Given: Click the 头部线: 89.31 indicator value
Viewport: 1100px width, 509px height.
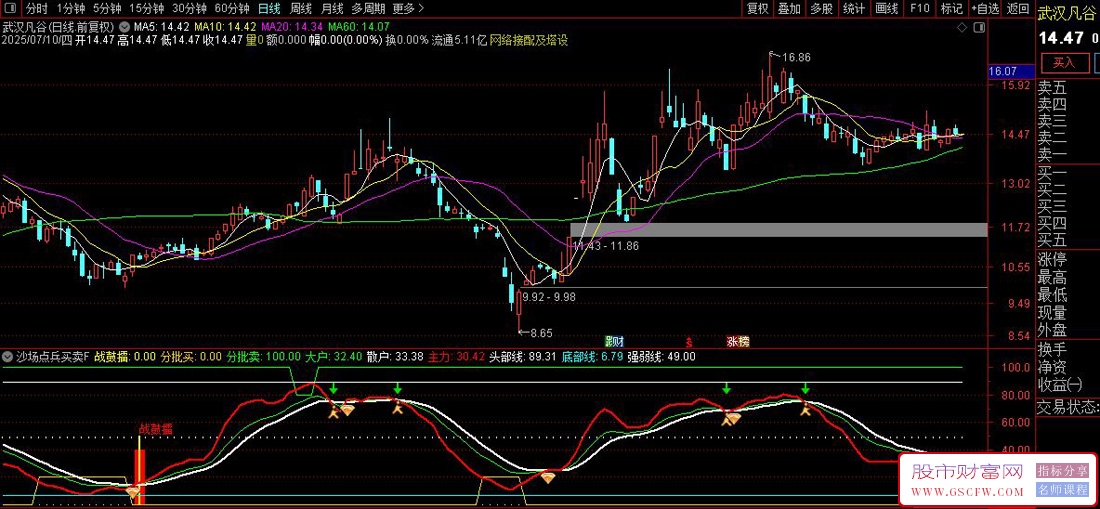Looking at the screenshot, I should 523,356.
